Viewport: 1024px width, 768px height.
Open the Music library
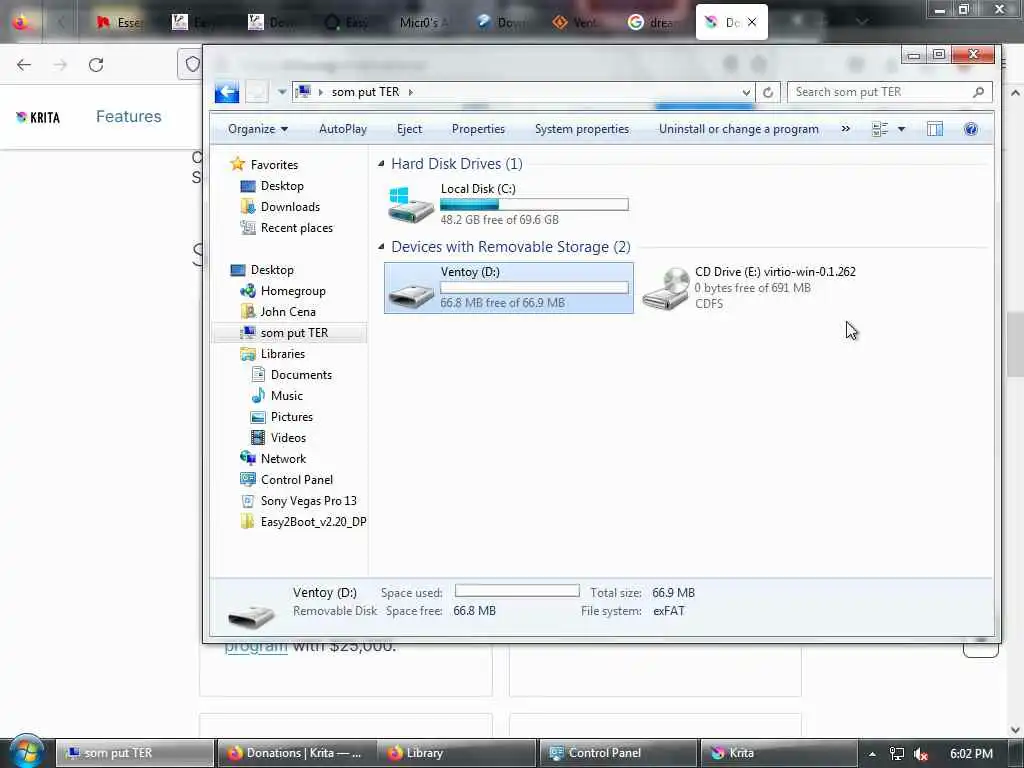pyautogui.click(x=286, y=396)
